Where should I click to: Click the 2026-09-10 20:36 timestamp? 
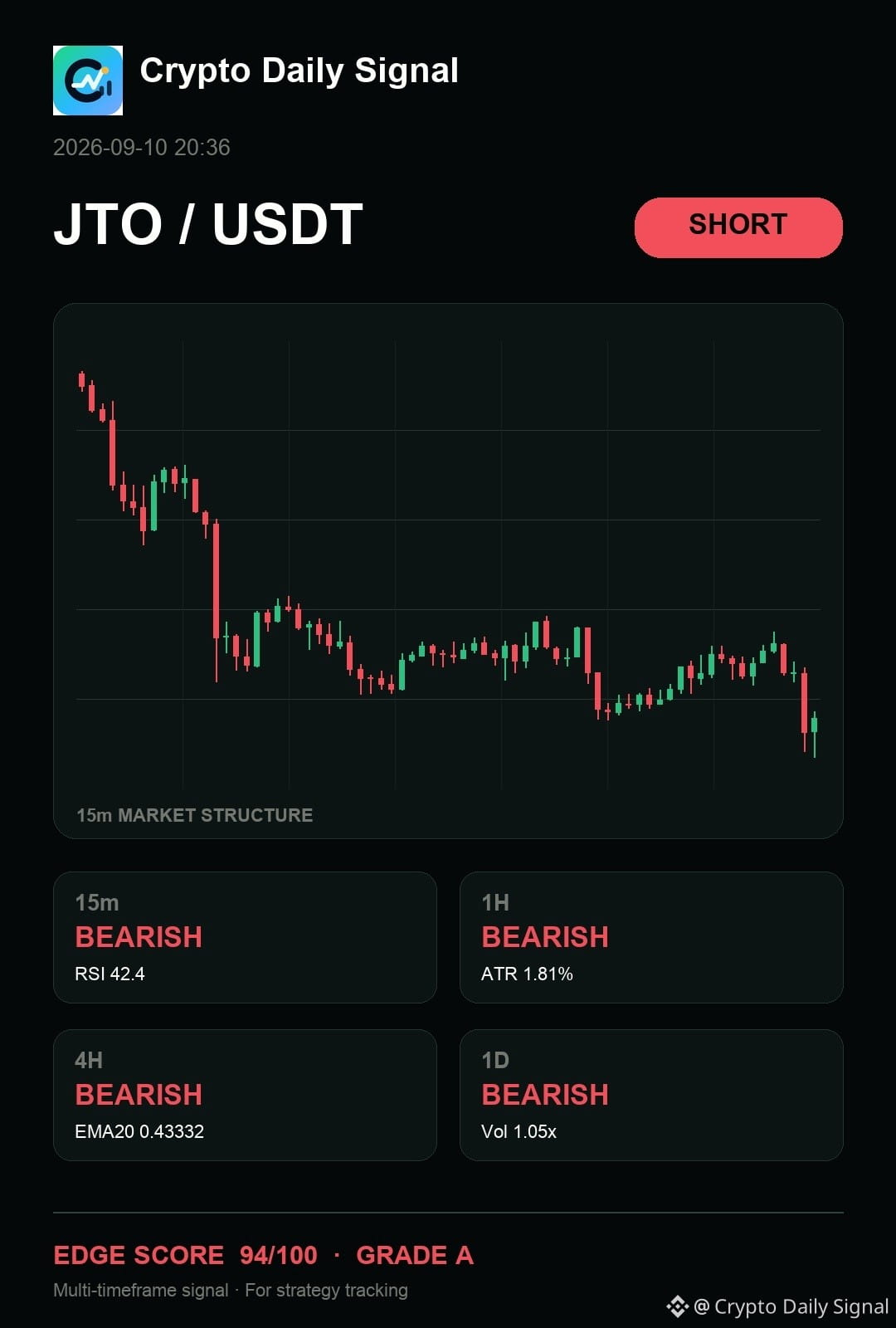[142, 148]
